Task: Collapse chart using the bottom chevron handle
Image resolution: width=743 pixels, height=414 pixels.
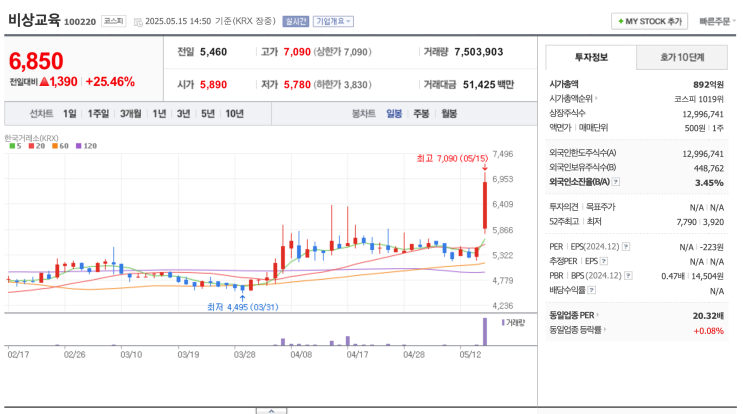Action: 272,411
